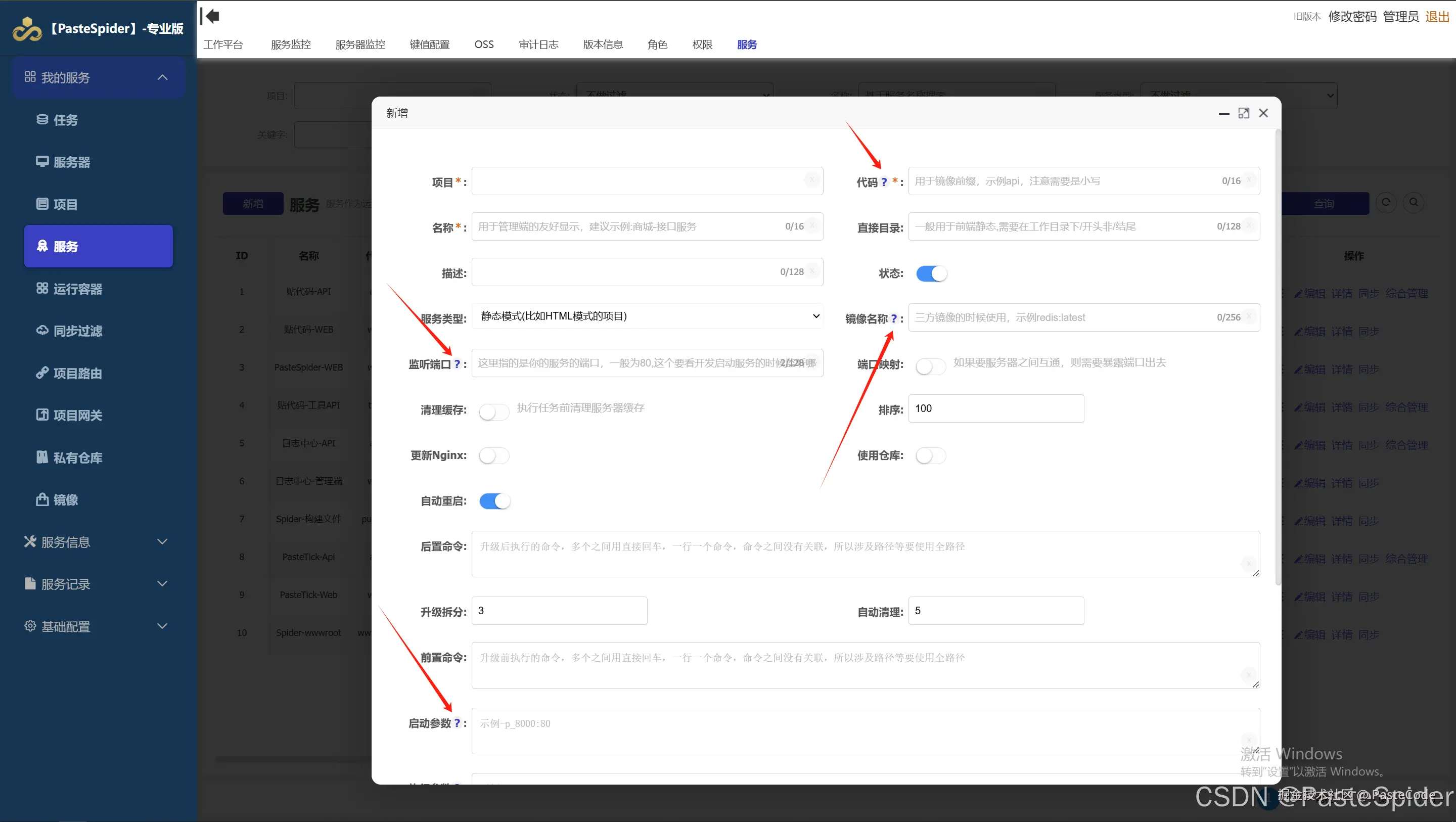Open the 服务类型 dropdown

(647, 316)
